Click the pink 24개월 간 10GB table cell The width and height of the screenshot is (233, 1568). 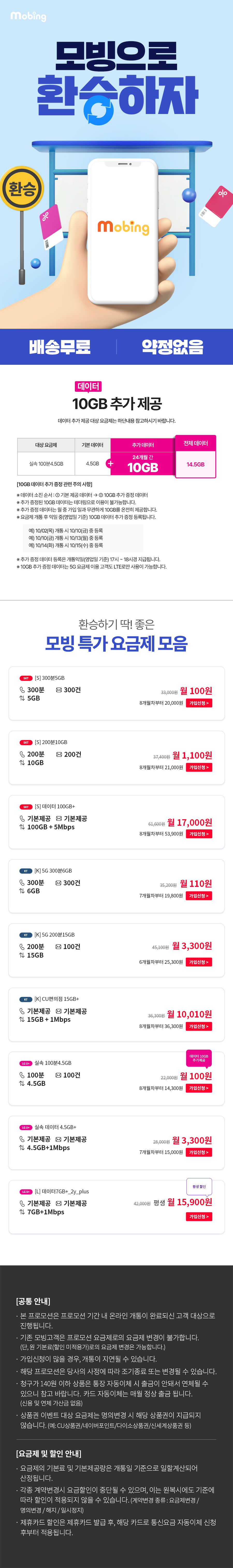tap(143, 463)
